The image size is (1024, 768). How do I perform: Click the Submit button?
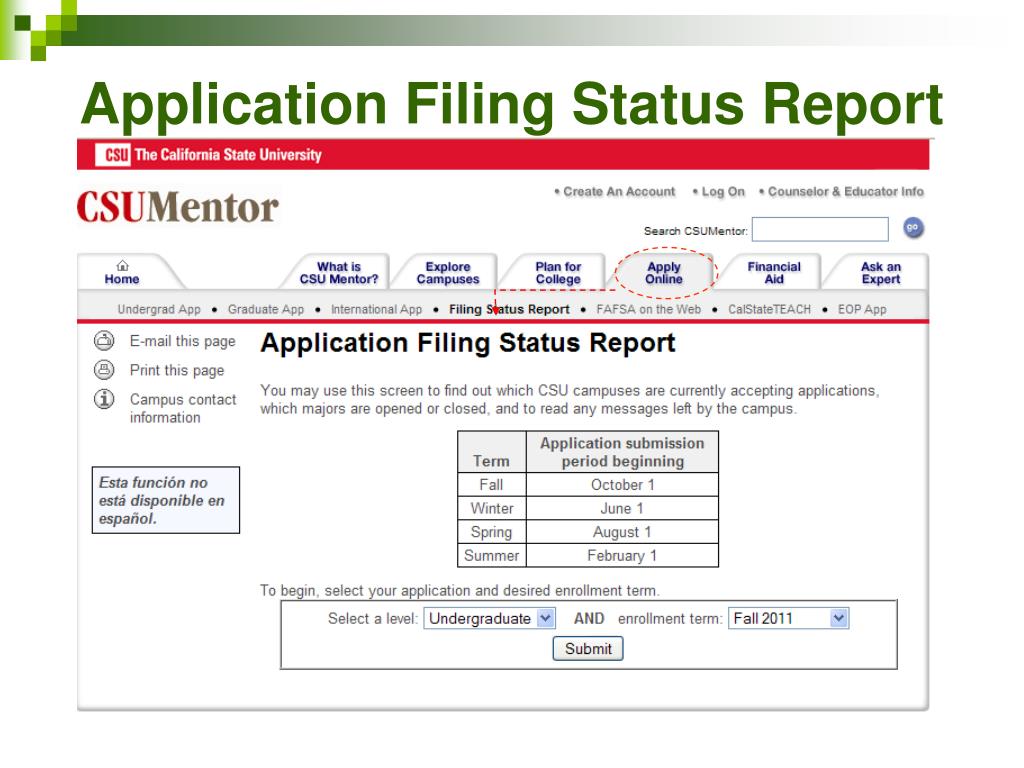tap(588, 648)
